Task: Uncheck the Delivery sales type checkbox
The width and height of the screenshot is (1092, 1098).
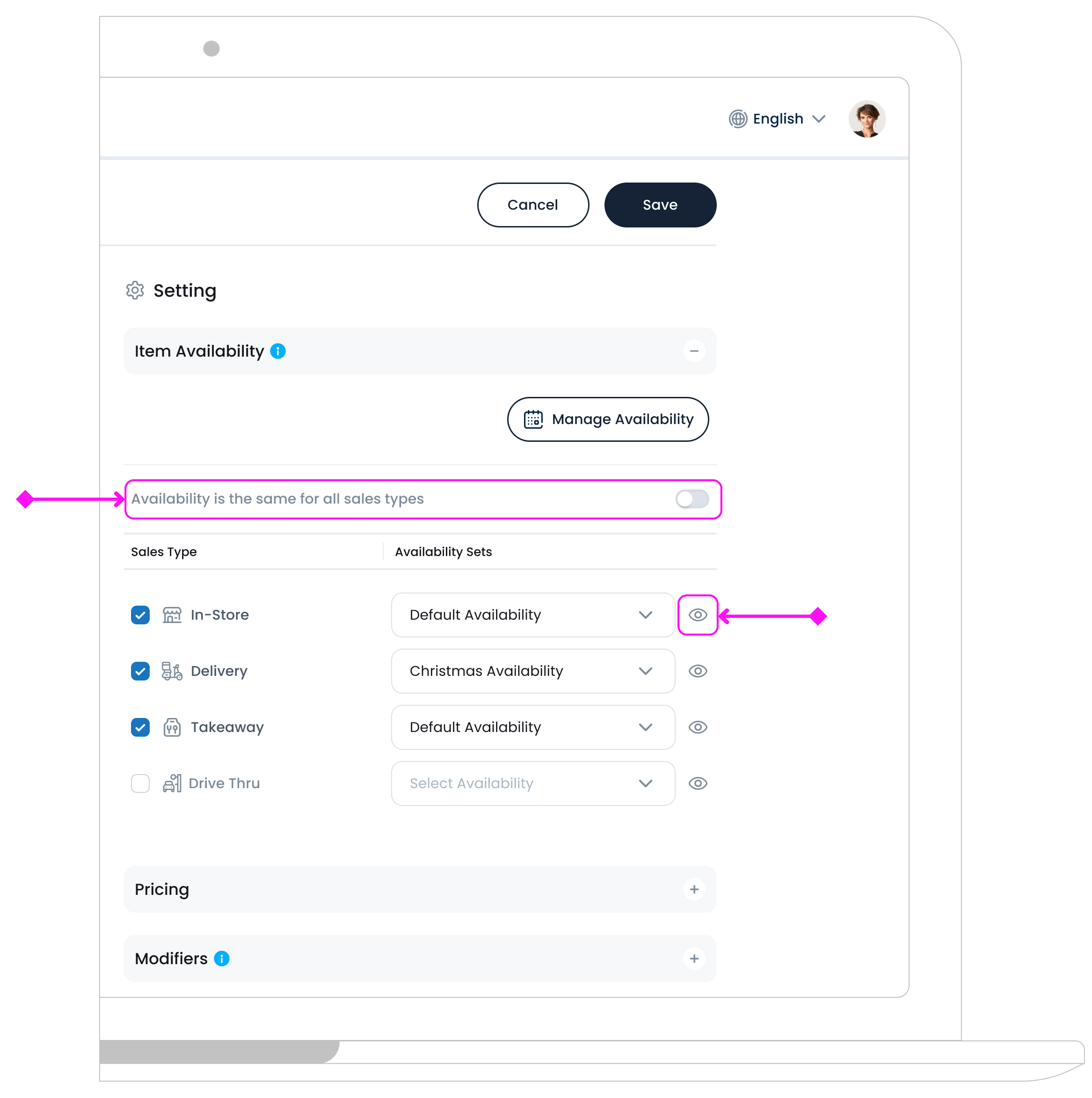Action: [140, 671]
